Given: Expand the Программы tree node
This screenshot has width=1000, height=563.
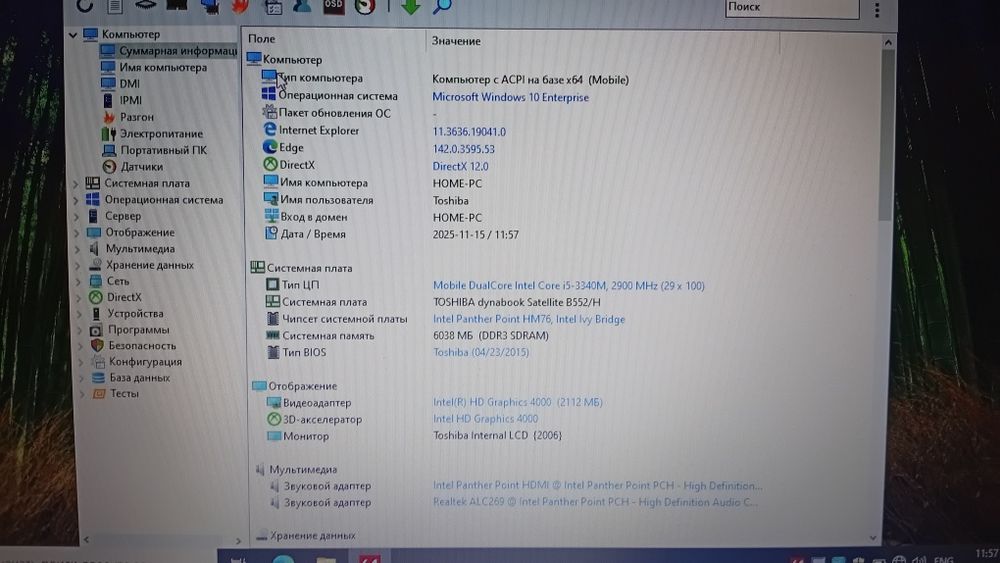Looking at the screenshot, I should (80, 330).
